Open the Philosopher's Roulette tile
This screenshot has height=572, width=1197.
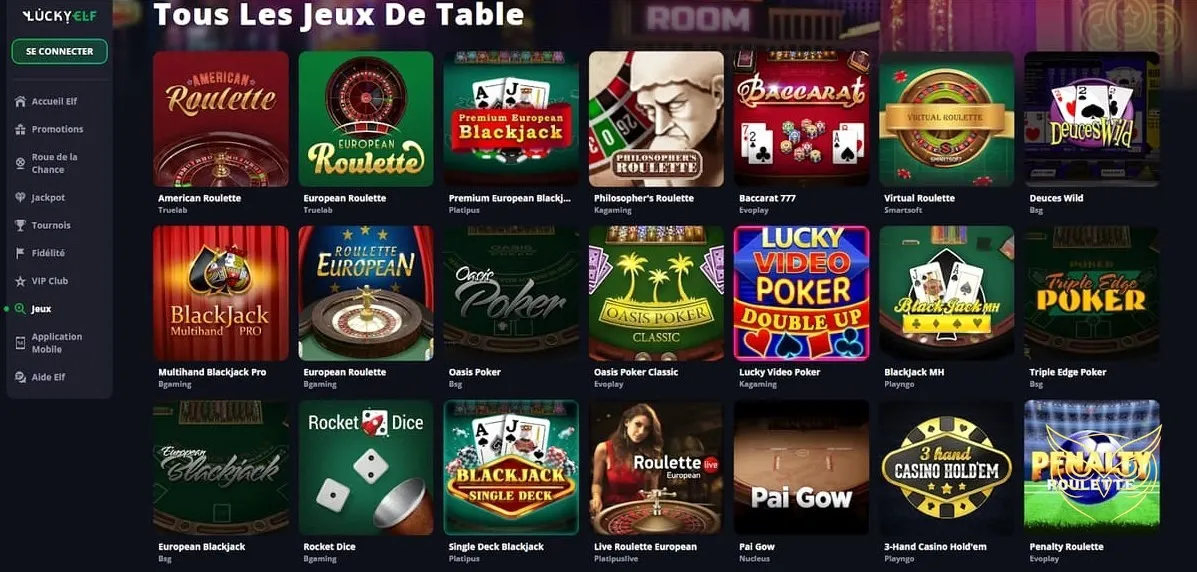point(656,119)
